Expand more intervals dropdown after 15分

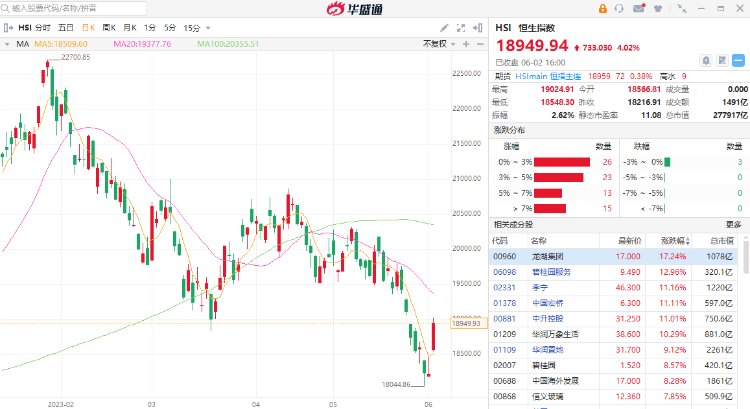(x=208, y=28)
